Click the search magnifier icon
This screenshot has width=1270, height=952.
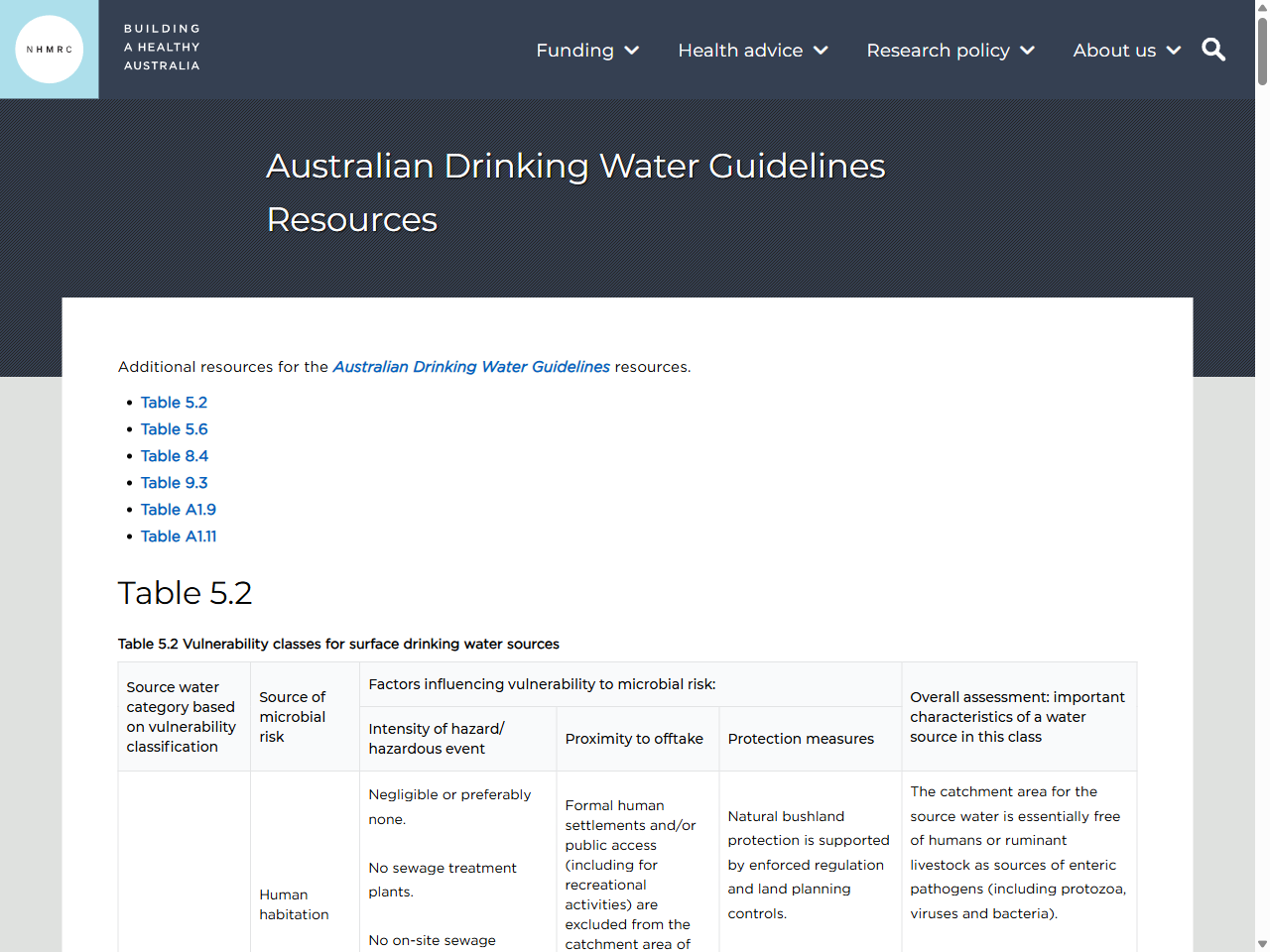pos(1212,50)
